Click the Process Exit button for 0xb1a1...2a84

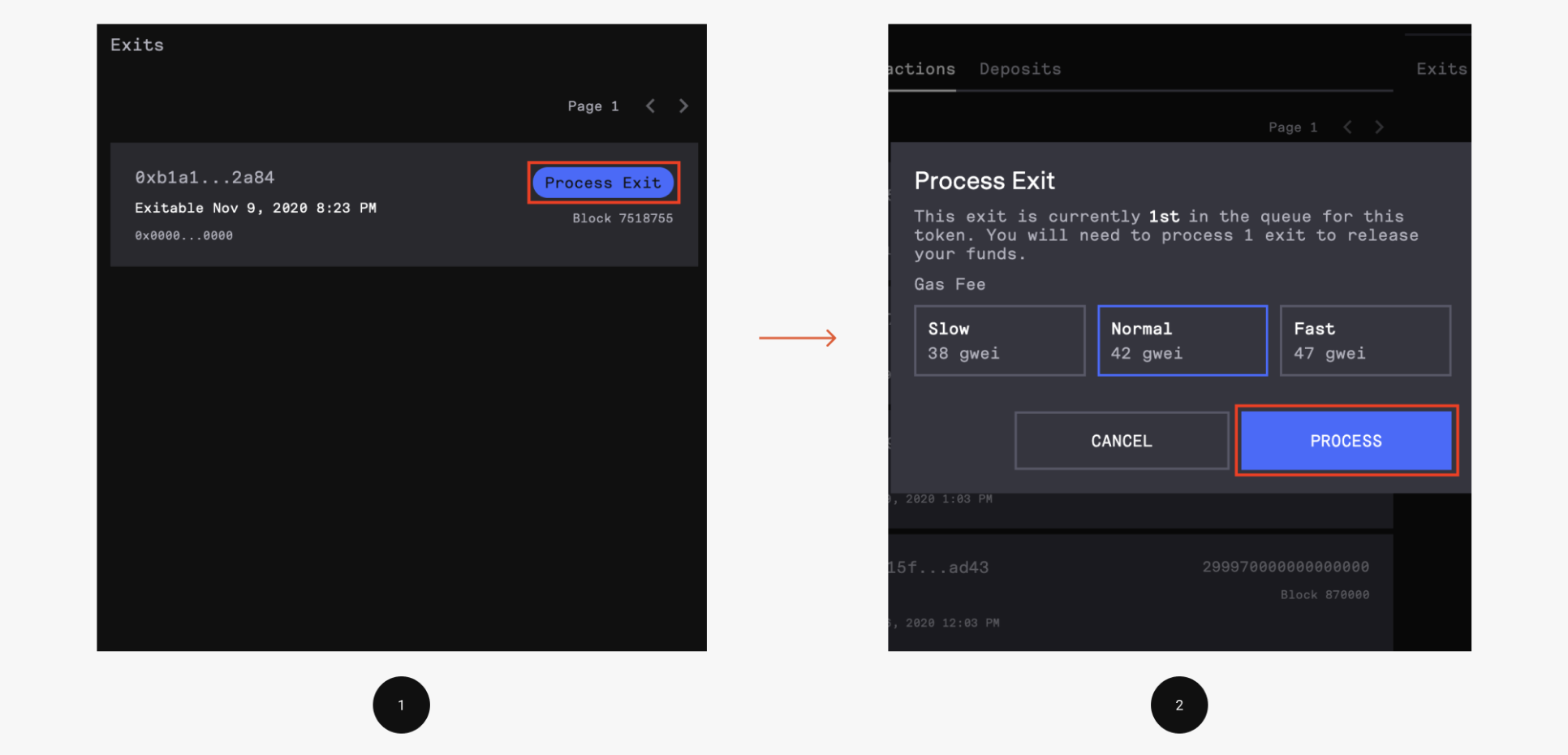pos(603,183)
